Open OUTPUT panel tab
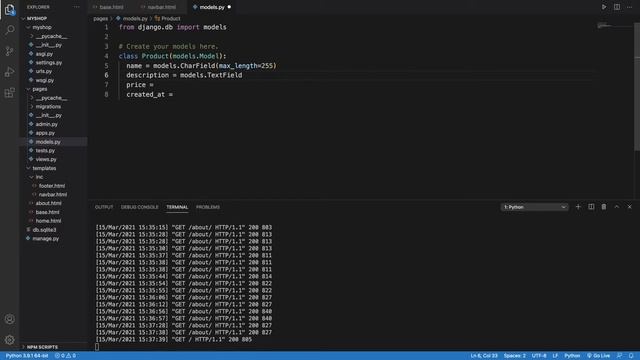The width and height of the screenshot is (640, 360). 104,207
